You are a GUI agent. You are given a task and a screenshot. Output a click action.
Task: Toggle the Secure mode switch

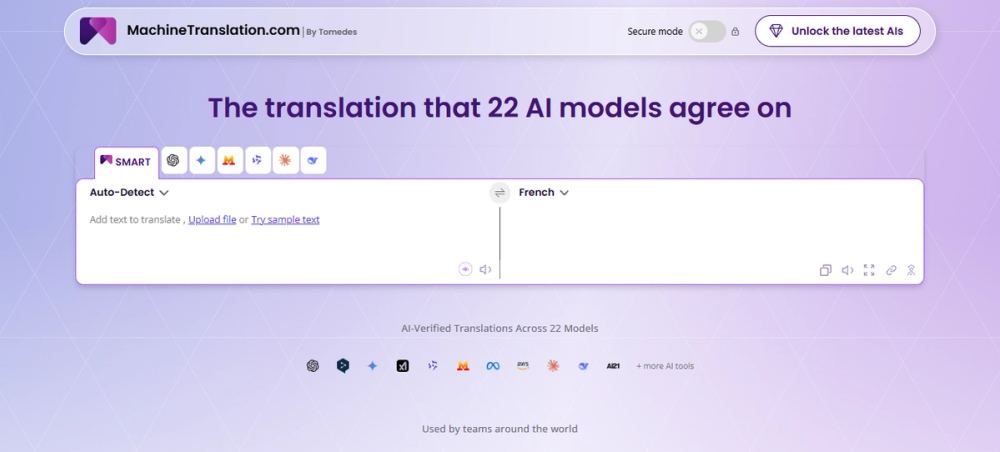(x=707, y=31)
